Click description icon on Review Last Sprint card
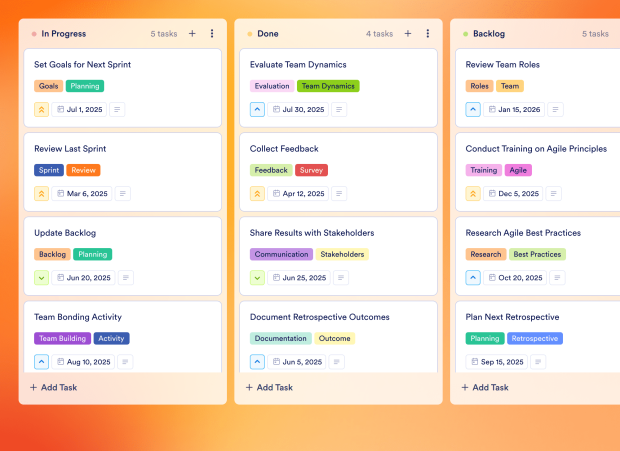The width and height of the screenshot is (620, 451). click(x=117, y=194)
